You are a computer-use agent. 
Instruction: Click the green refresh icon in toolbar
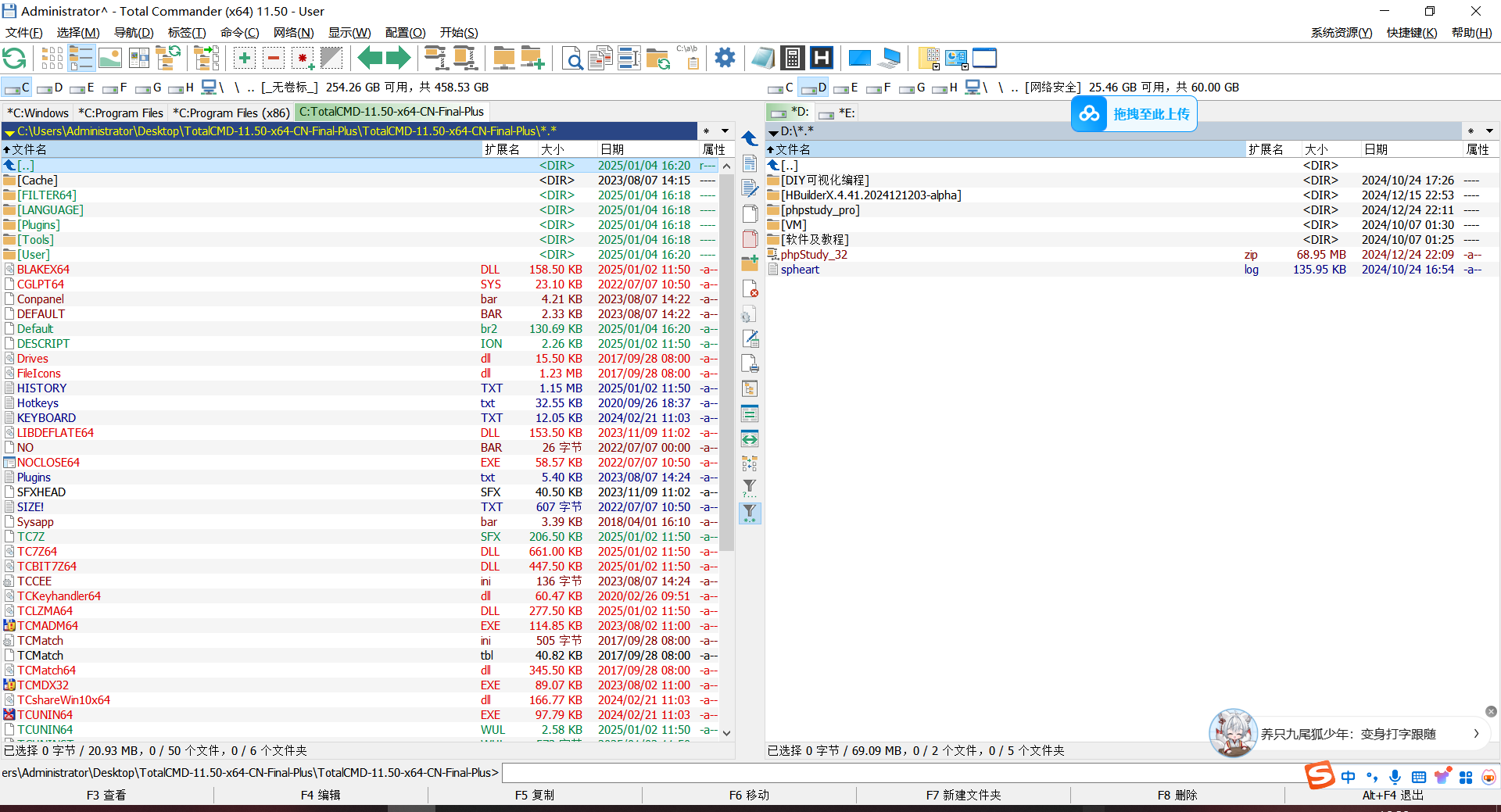point(14,58)
